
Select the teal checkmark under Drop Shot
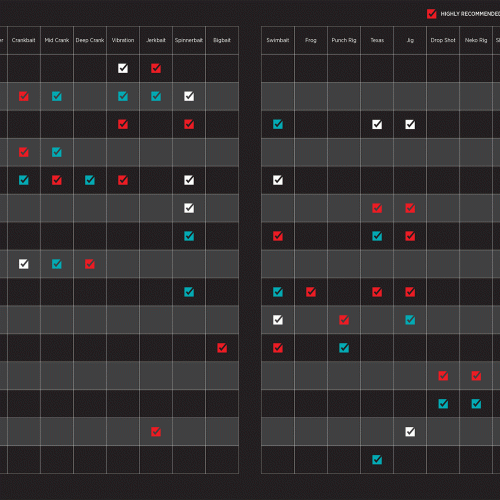(443, 404)
